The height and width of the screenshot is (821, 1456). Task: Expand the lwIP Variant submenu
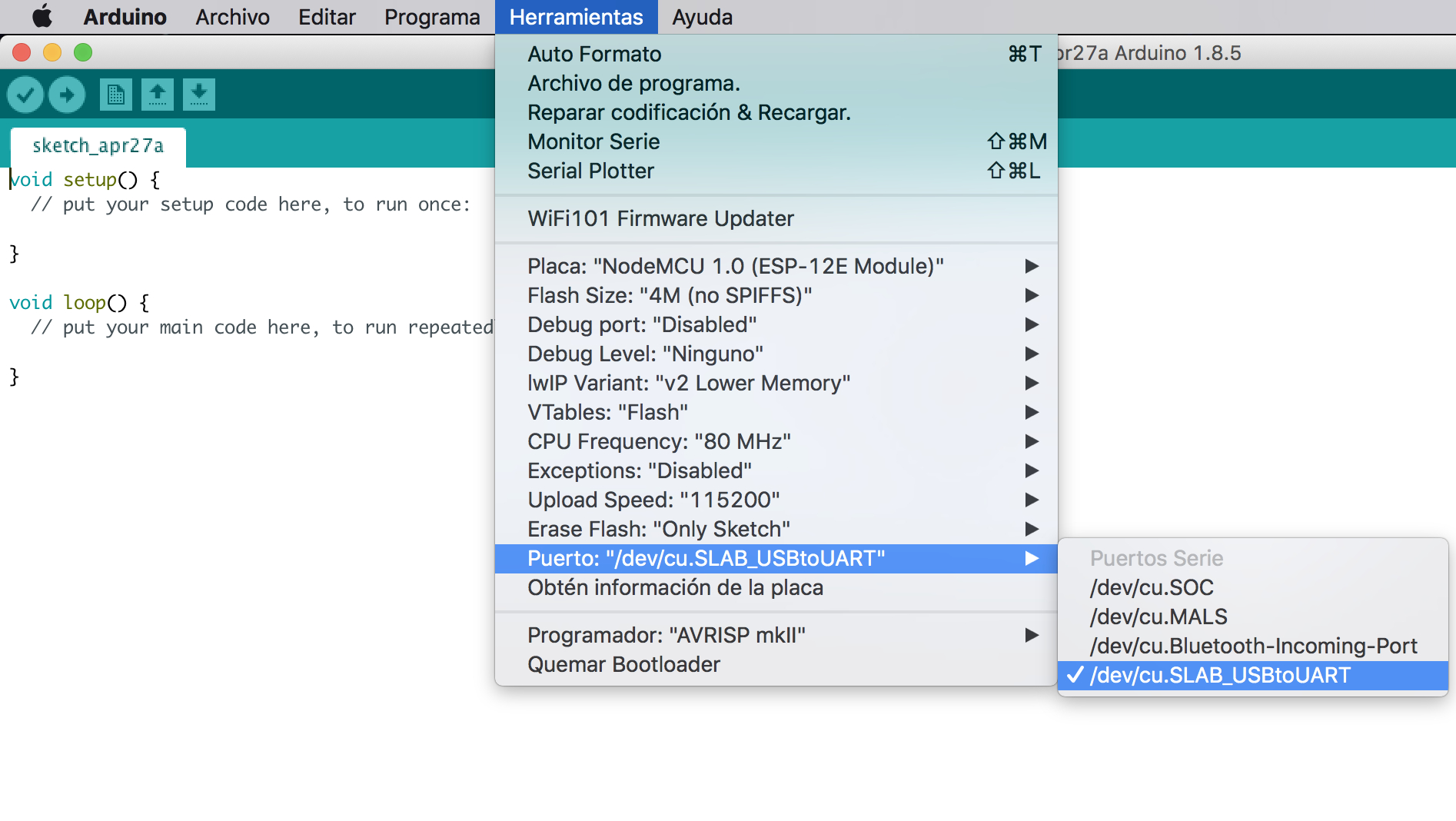click(x=776, y=383)
